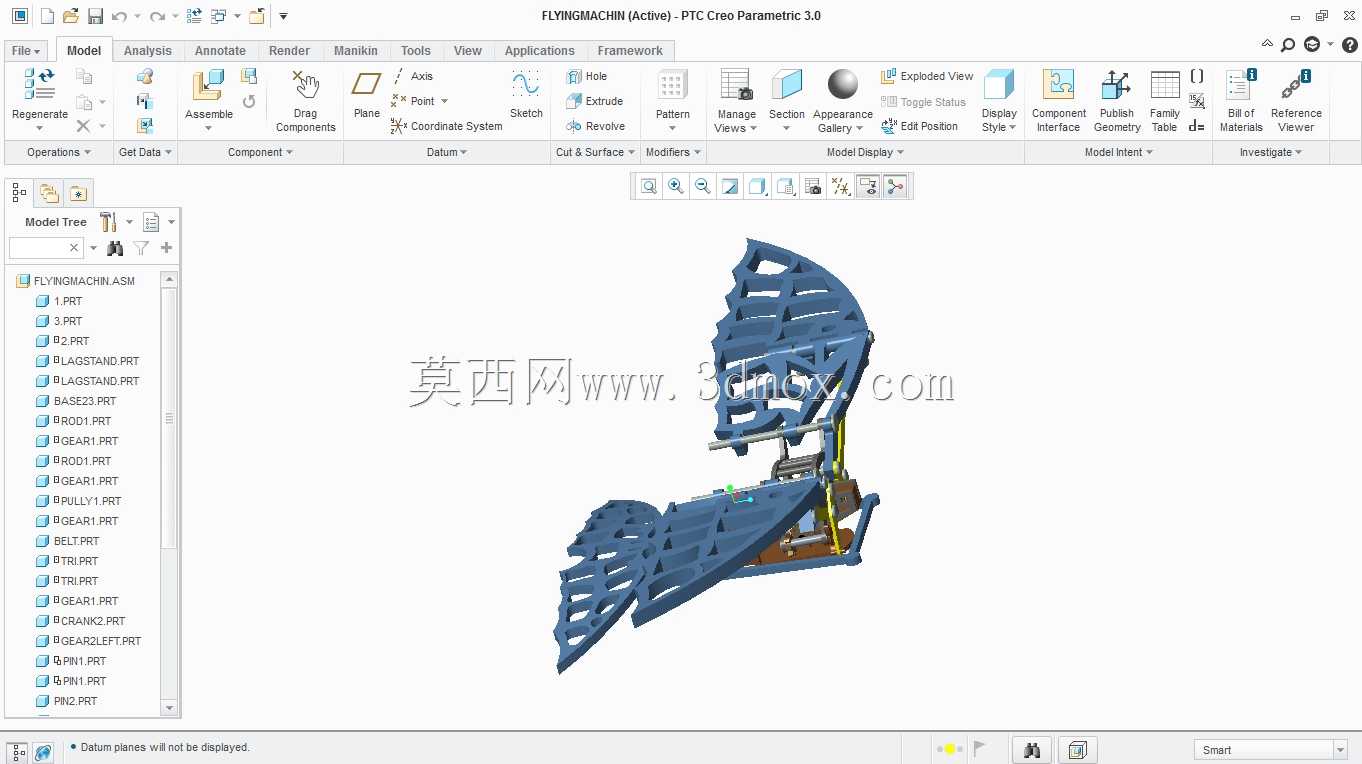
Task: Click the Hole tool
Action: coord(586,76)
